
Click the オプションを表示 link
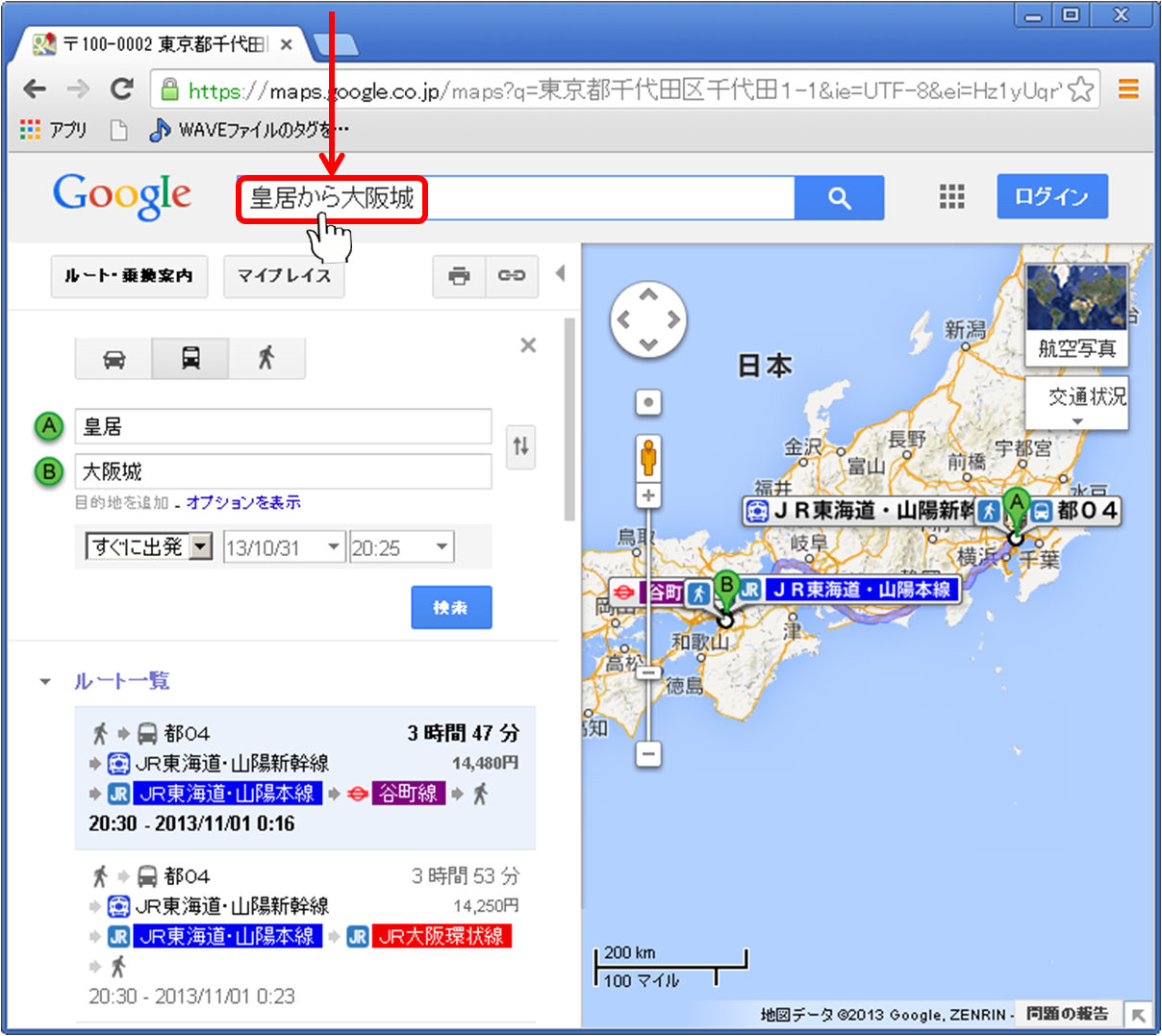coord(243,502)
